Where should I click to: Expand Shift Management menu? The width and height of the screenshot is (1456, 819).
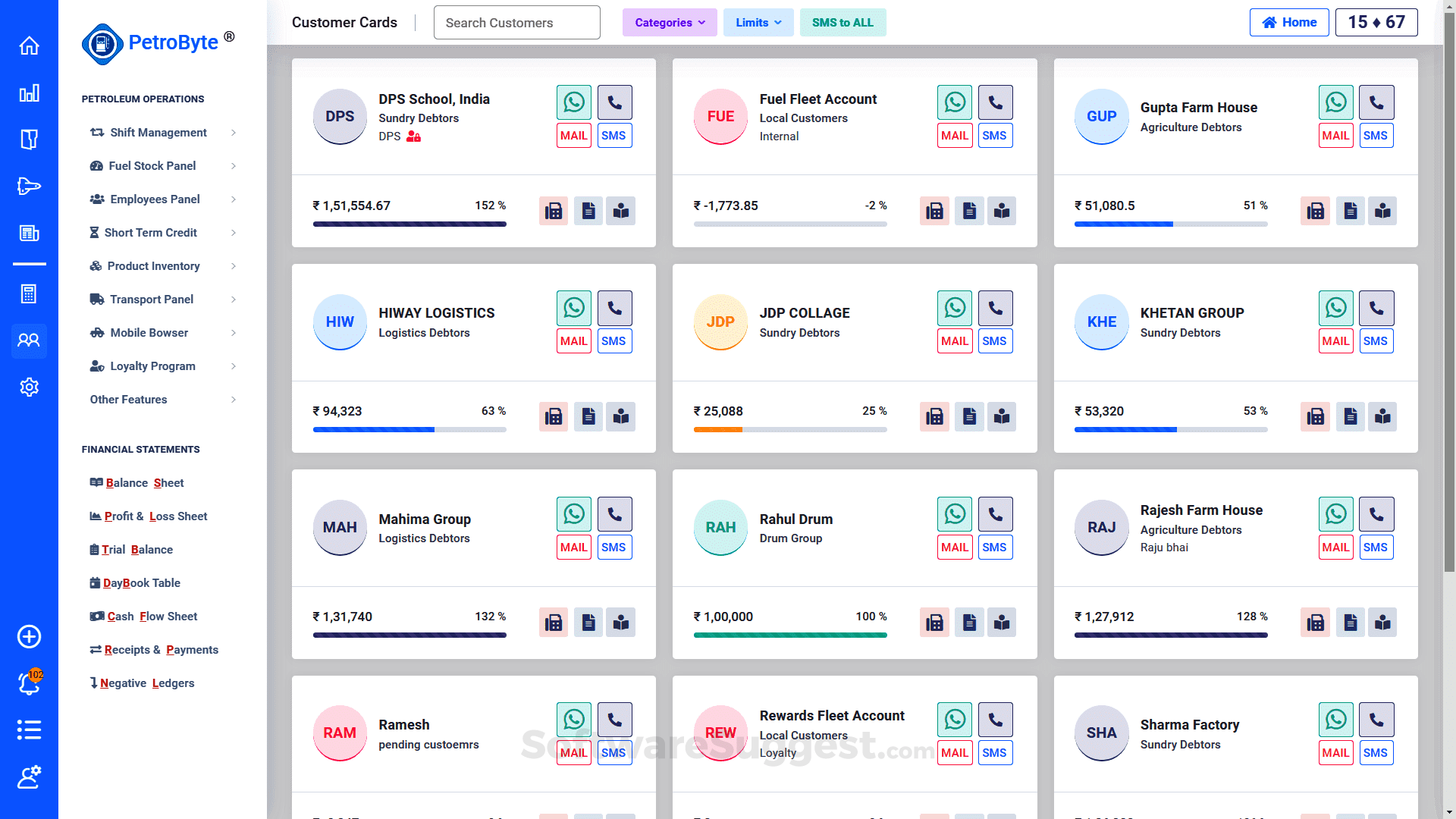click(x=158, y=133)
